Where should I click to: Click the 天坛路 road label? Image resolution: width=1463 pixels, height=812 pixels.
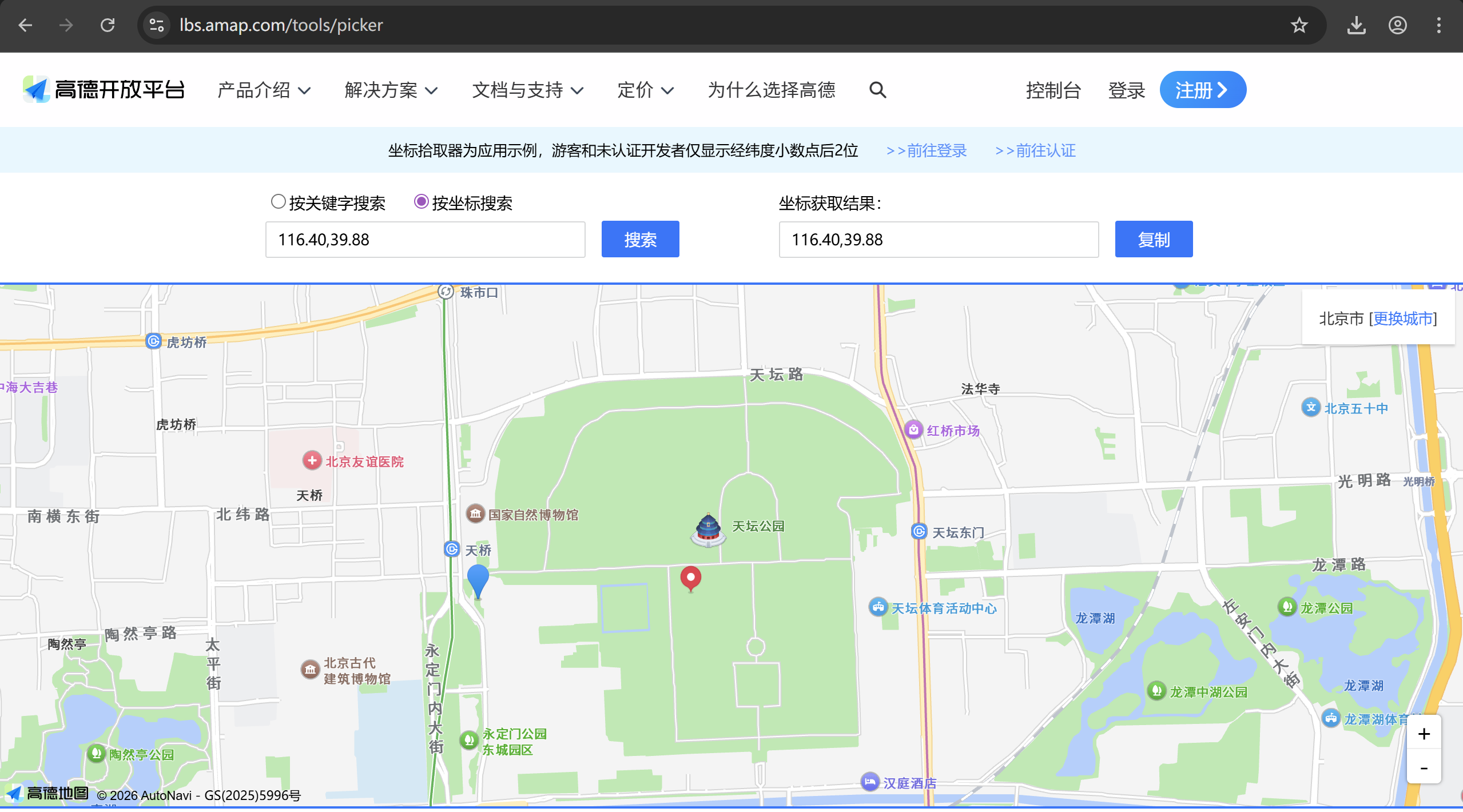click(x=776, y=375)
